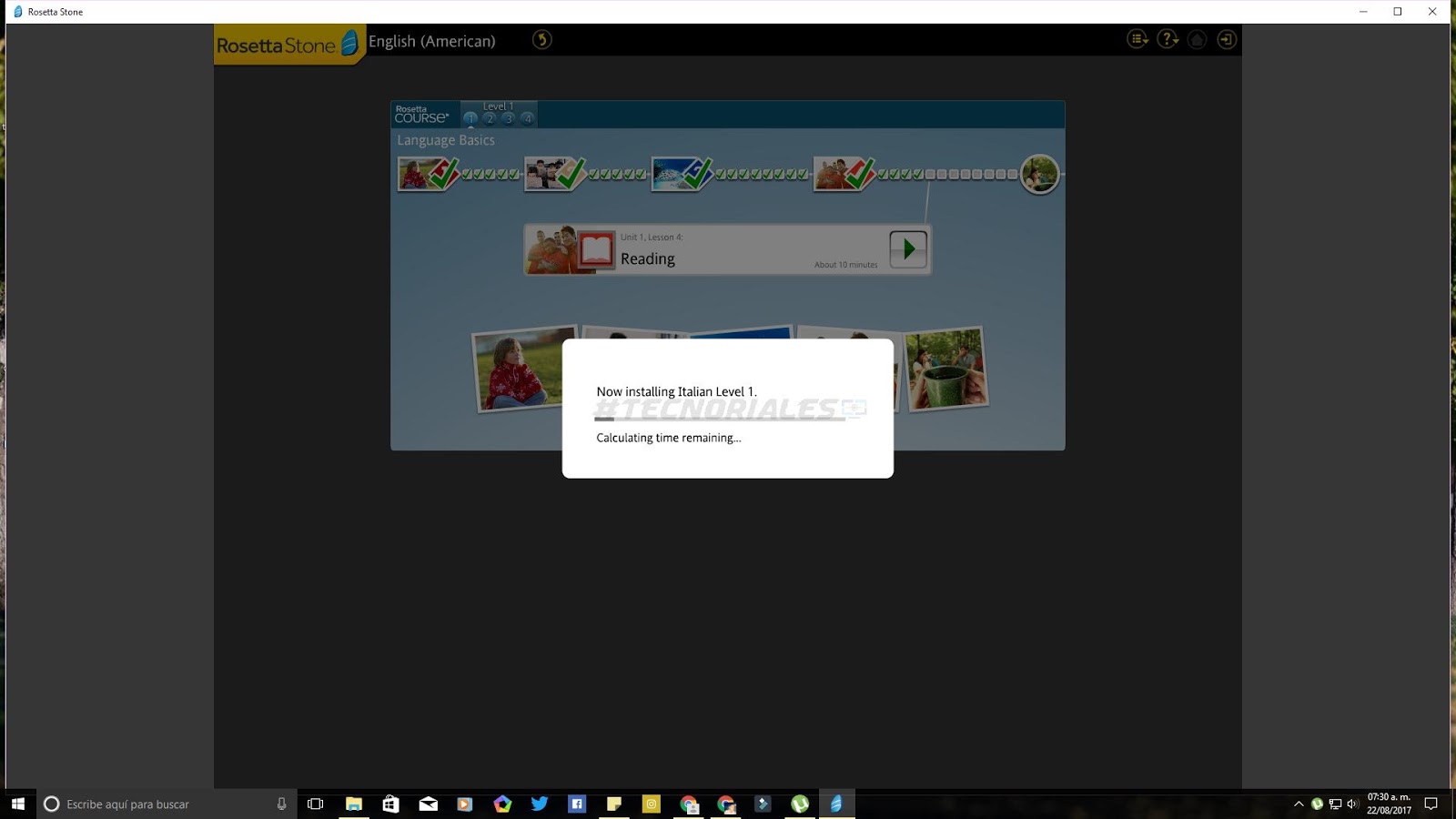Open Twitter from the taskbar
The image size is (1456, 819).
[540, 804]
